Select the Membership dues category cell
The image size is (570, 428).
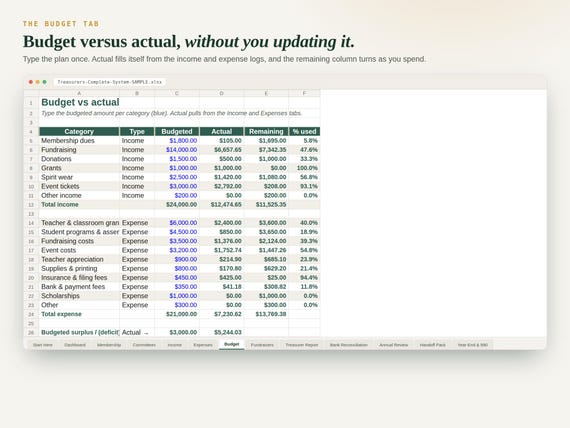[79, 141]
